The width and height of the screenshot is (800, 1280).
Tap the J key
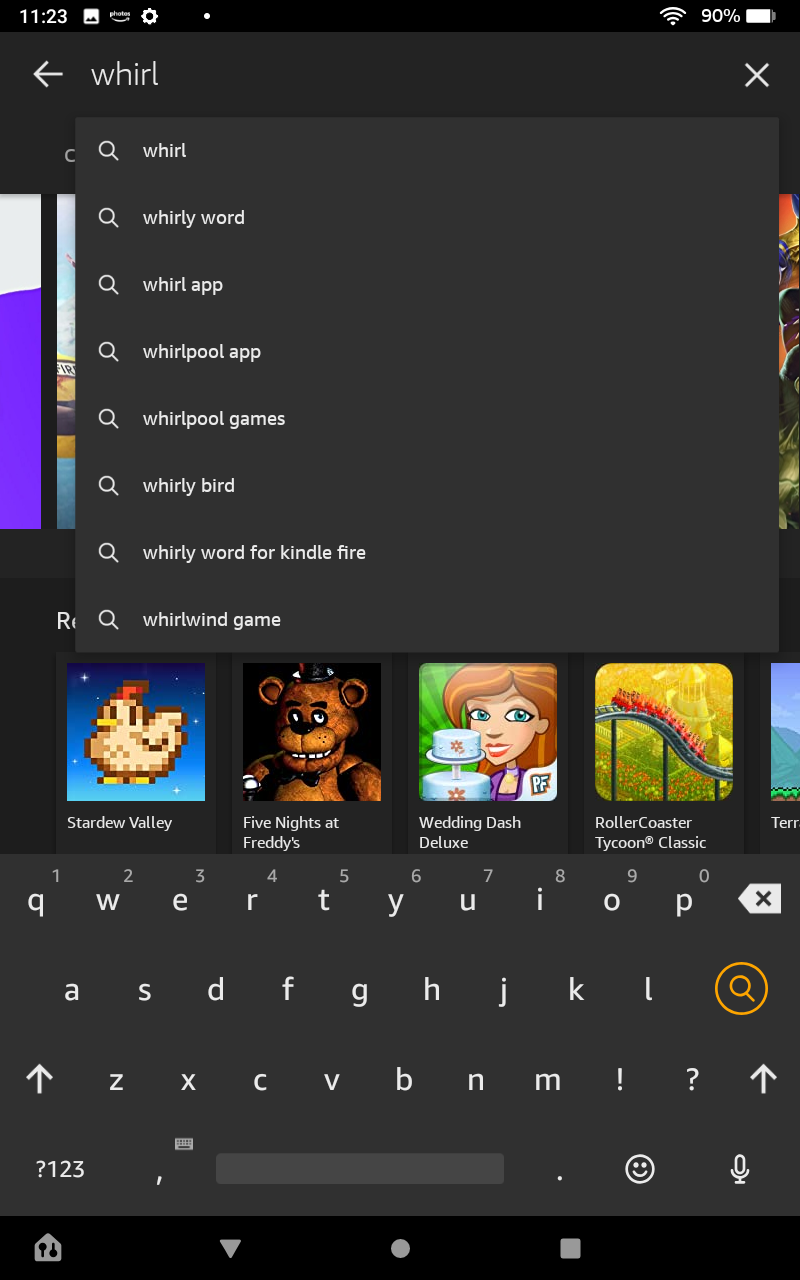point(504,990)
